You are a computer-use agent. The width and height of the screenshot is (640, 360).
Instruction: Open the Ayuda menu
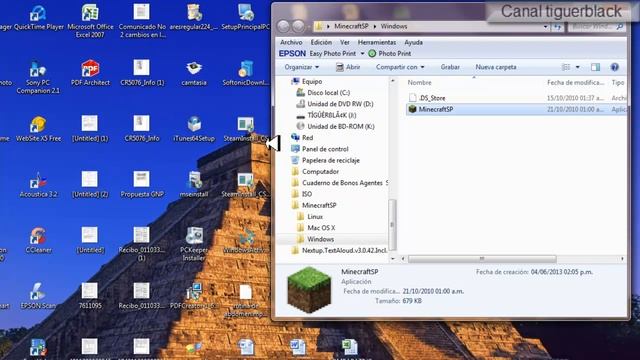[x=413, y=42]
